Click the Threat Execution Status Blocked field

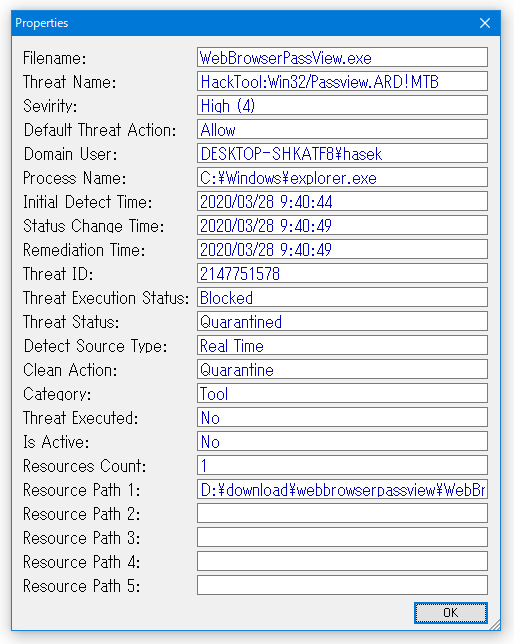coord(342,297)
